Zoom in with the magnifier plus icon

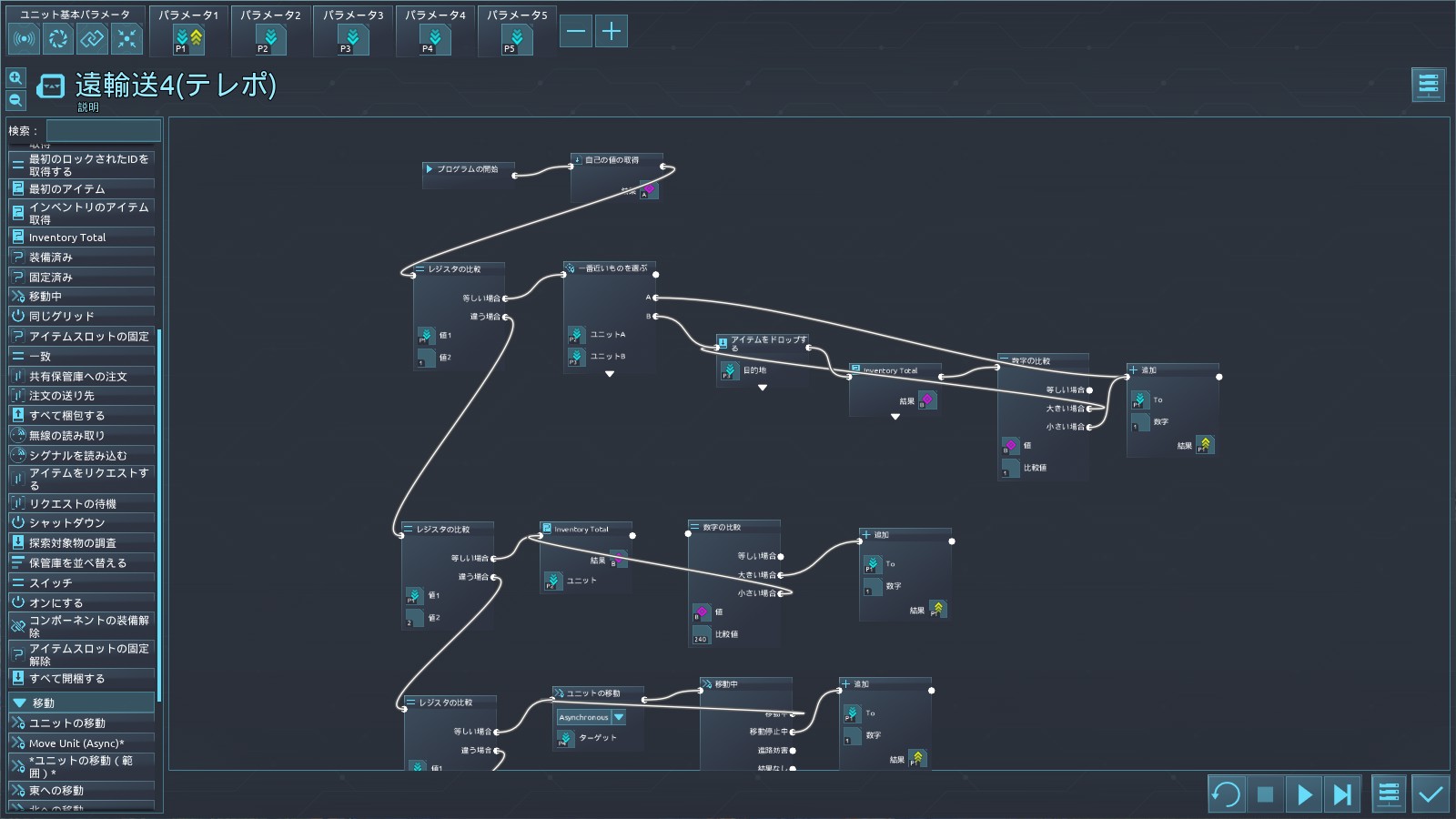coord(15,78)
